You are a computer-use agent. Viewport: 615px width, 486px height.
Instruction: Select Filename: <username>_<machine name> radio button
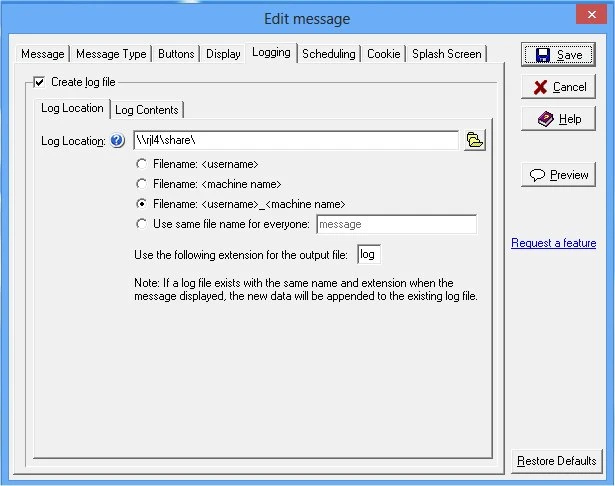(142, 204)
